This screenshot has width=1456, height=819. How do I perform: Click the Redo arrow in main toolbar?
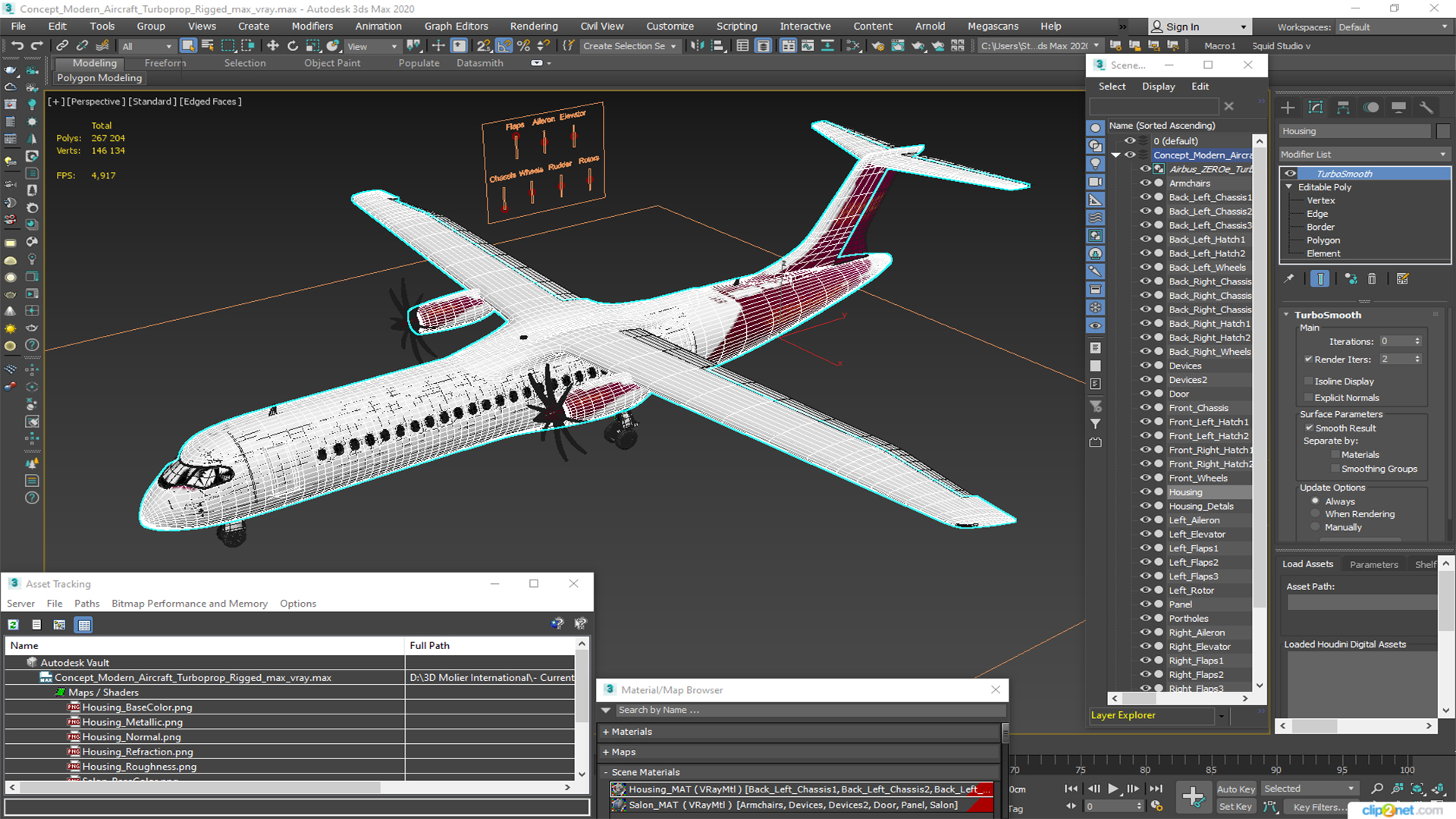[x=36, y=46]
